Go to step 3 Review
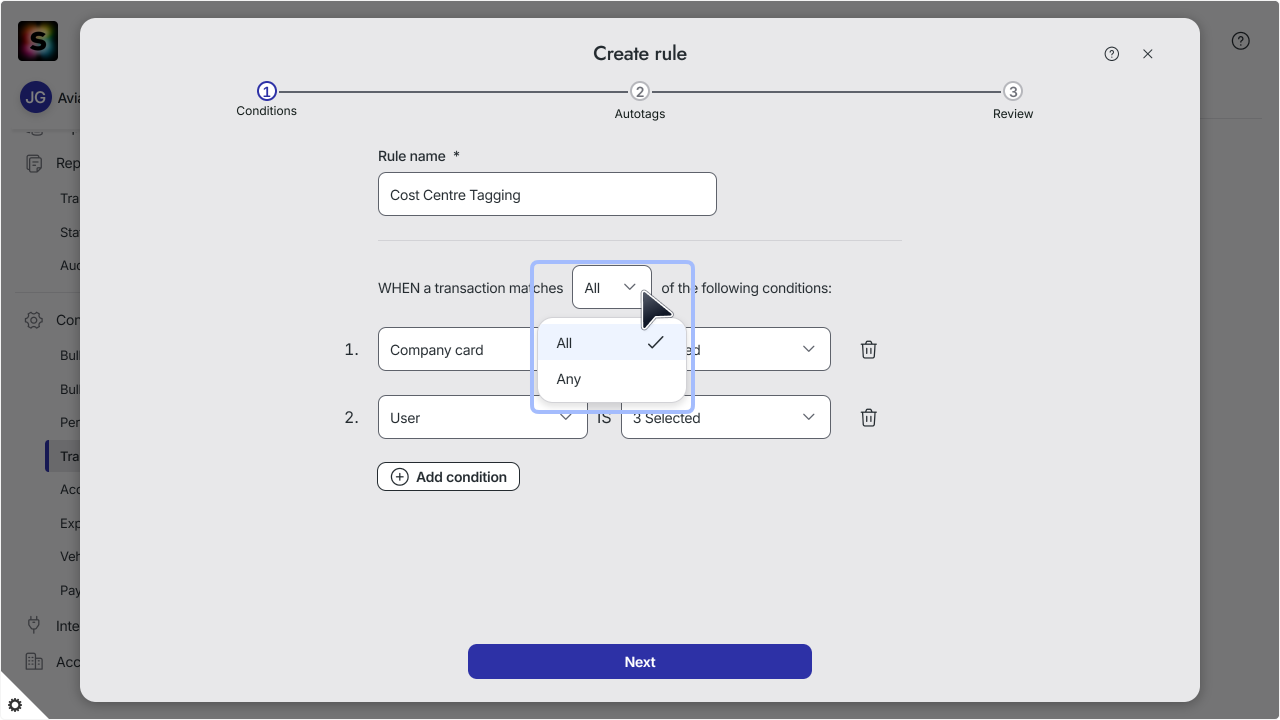 click(x=1013, y=102)
